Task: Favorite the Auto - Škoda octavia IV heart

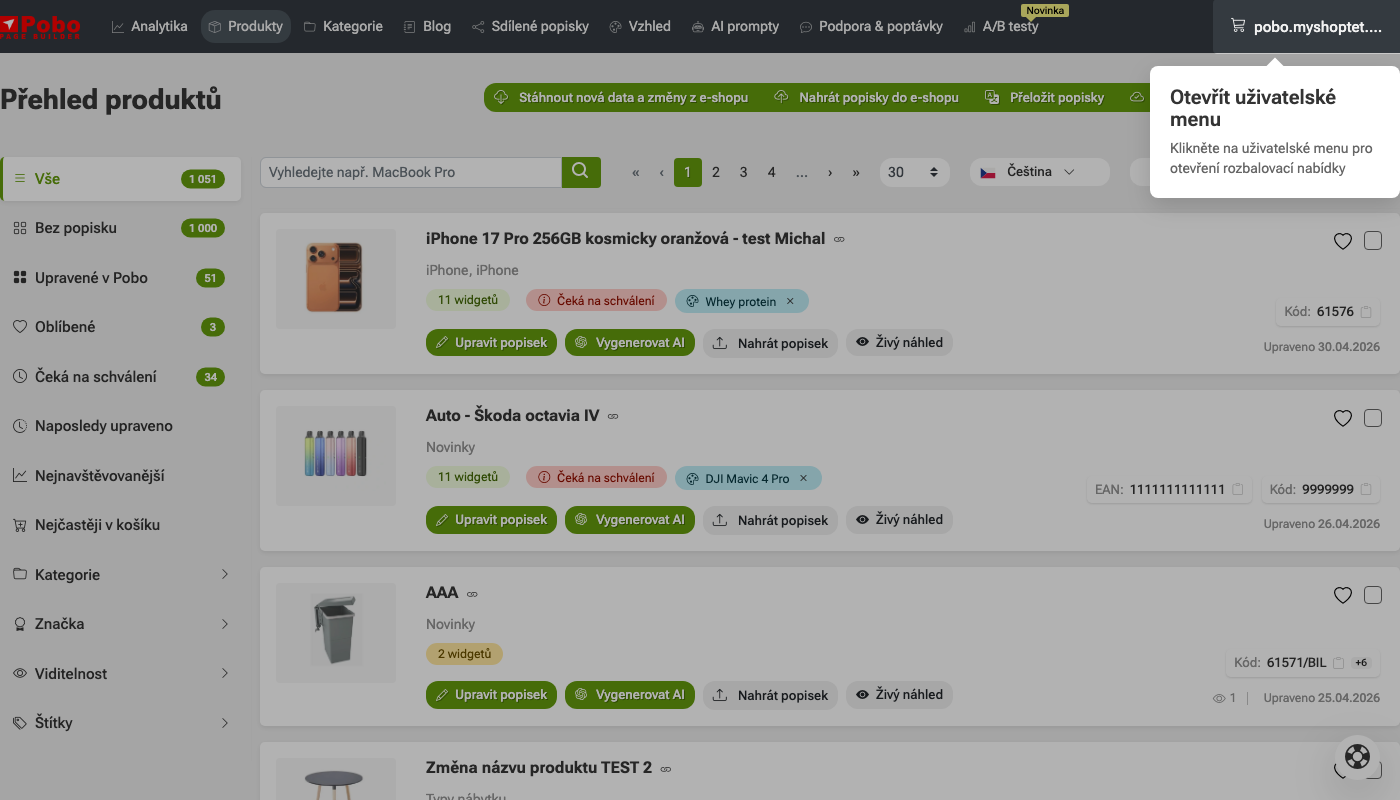Action: 1343,418
